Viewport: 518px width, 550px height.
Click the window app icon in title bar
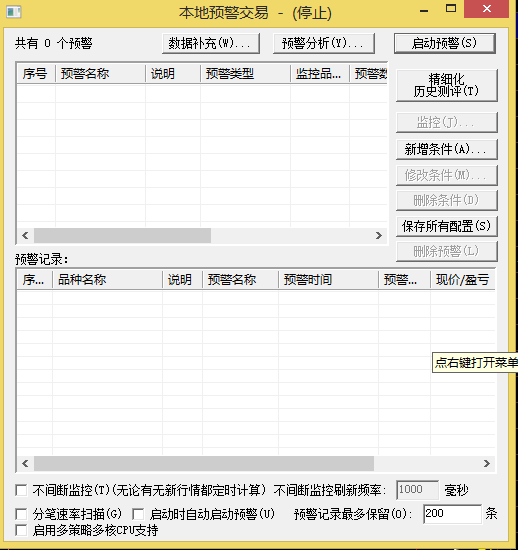click(x=13, y=12)
